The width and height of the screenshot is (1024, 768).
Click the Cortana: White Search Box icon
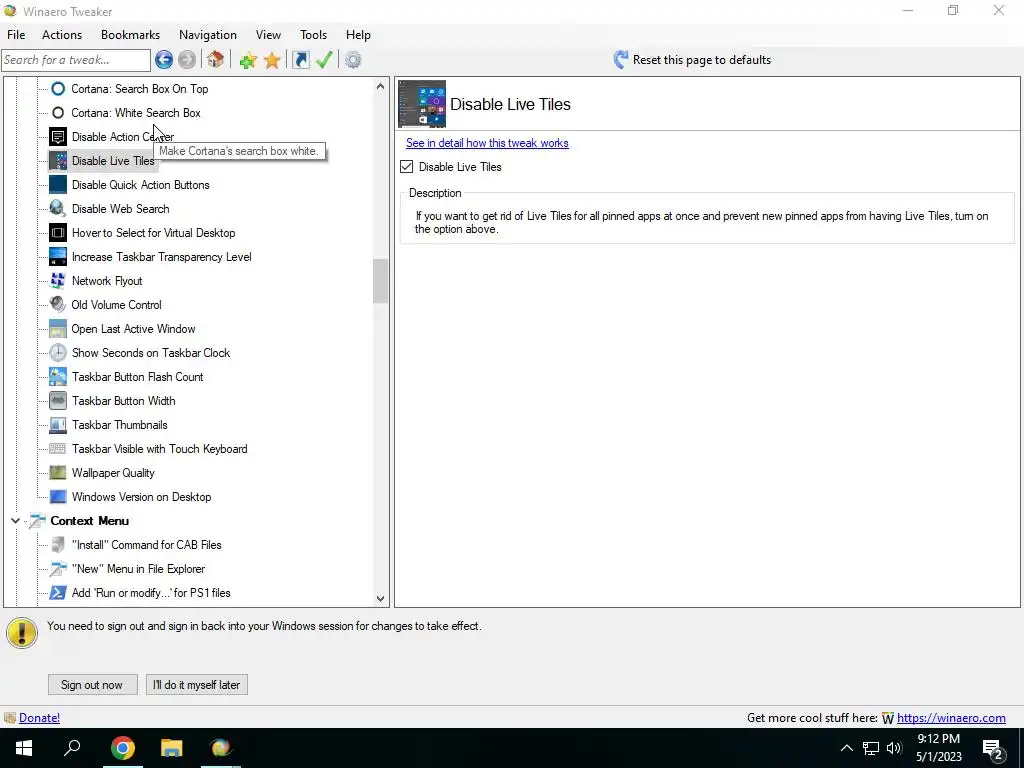(x=58, y=113)
